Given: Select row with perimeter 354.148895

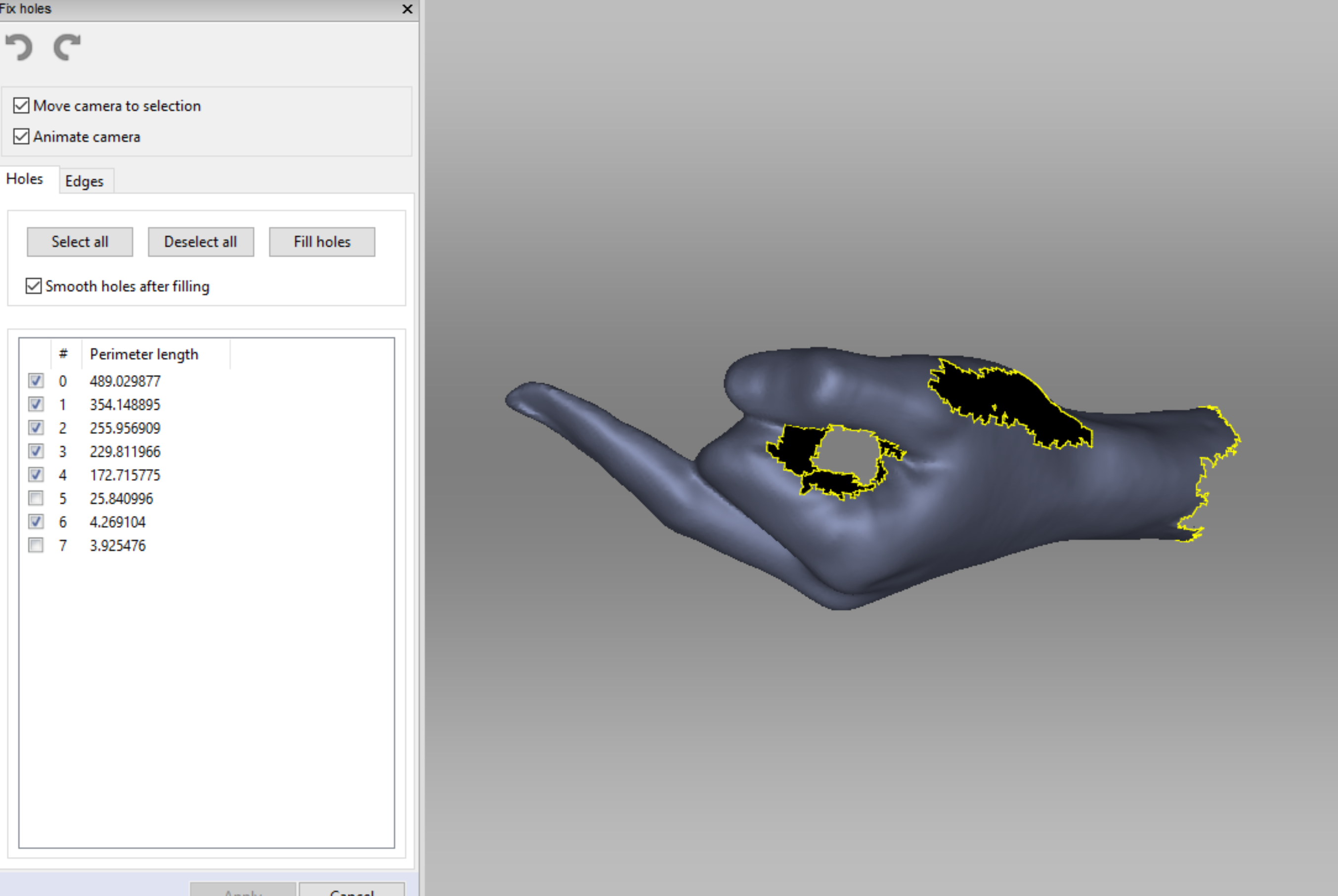Looking at the screenshot, I should click(x=125, y=405).
